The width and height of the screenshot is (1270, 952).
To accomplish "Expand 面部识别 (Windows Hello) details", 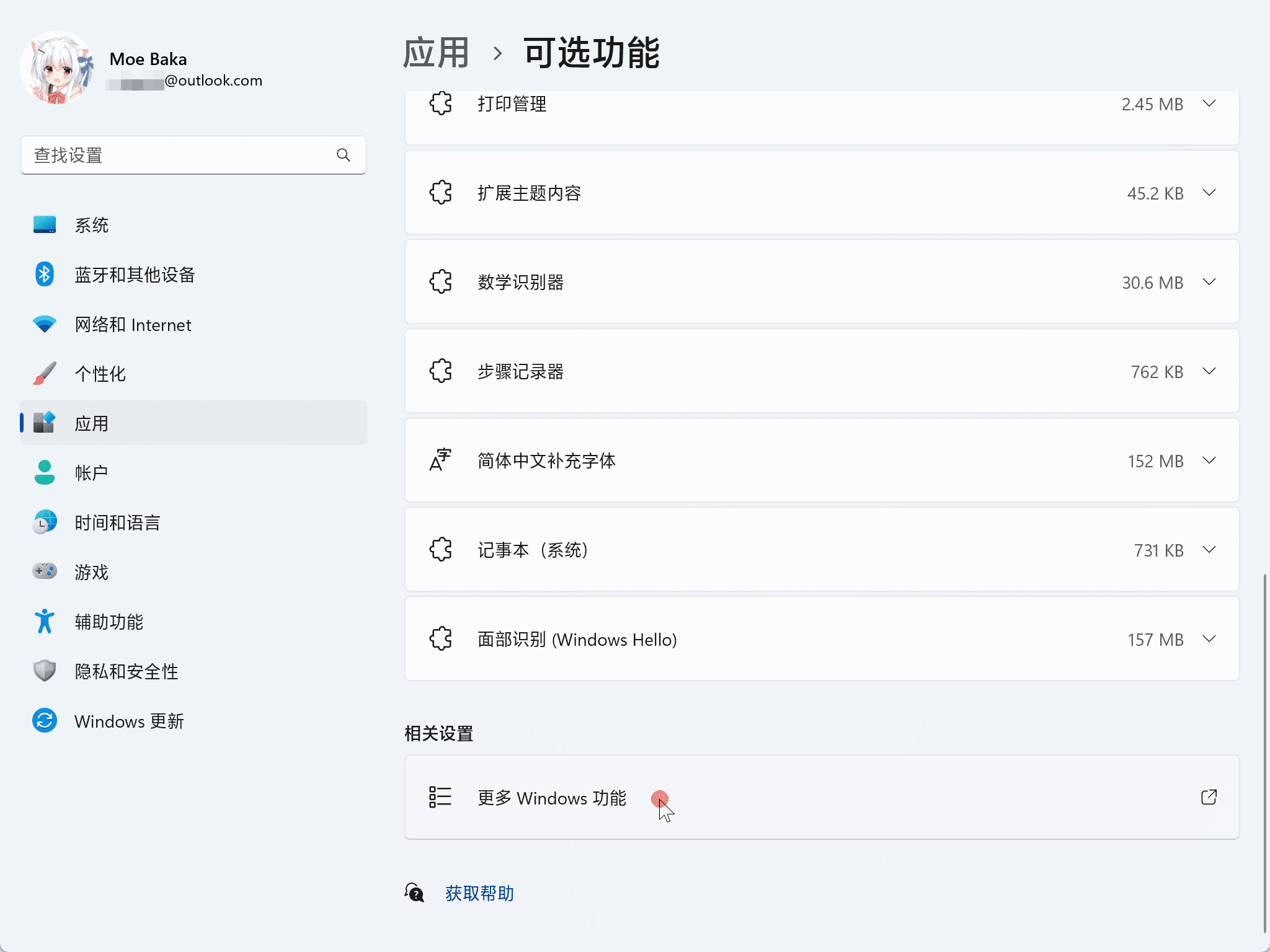I will point(1209,639).
